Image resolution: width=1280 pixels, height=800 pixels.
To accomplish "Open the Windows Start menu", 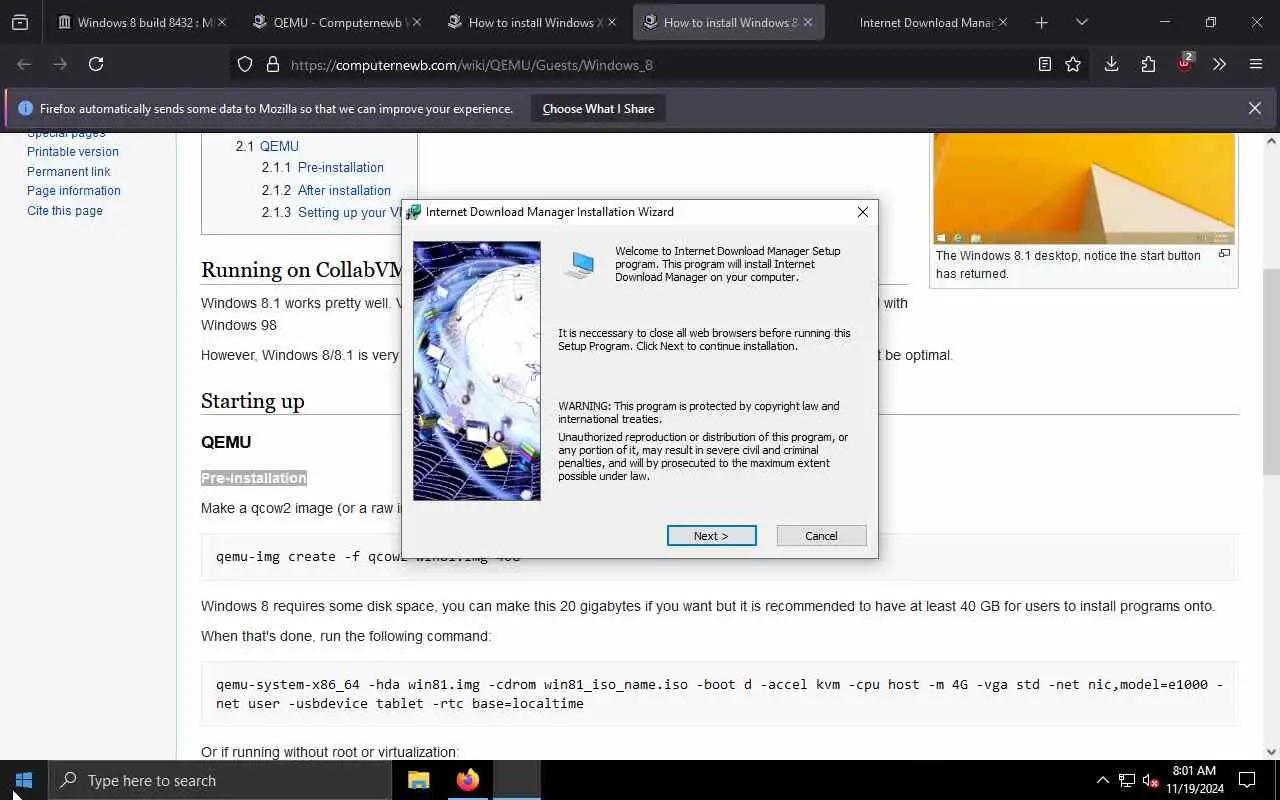I will click(24, 780).
